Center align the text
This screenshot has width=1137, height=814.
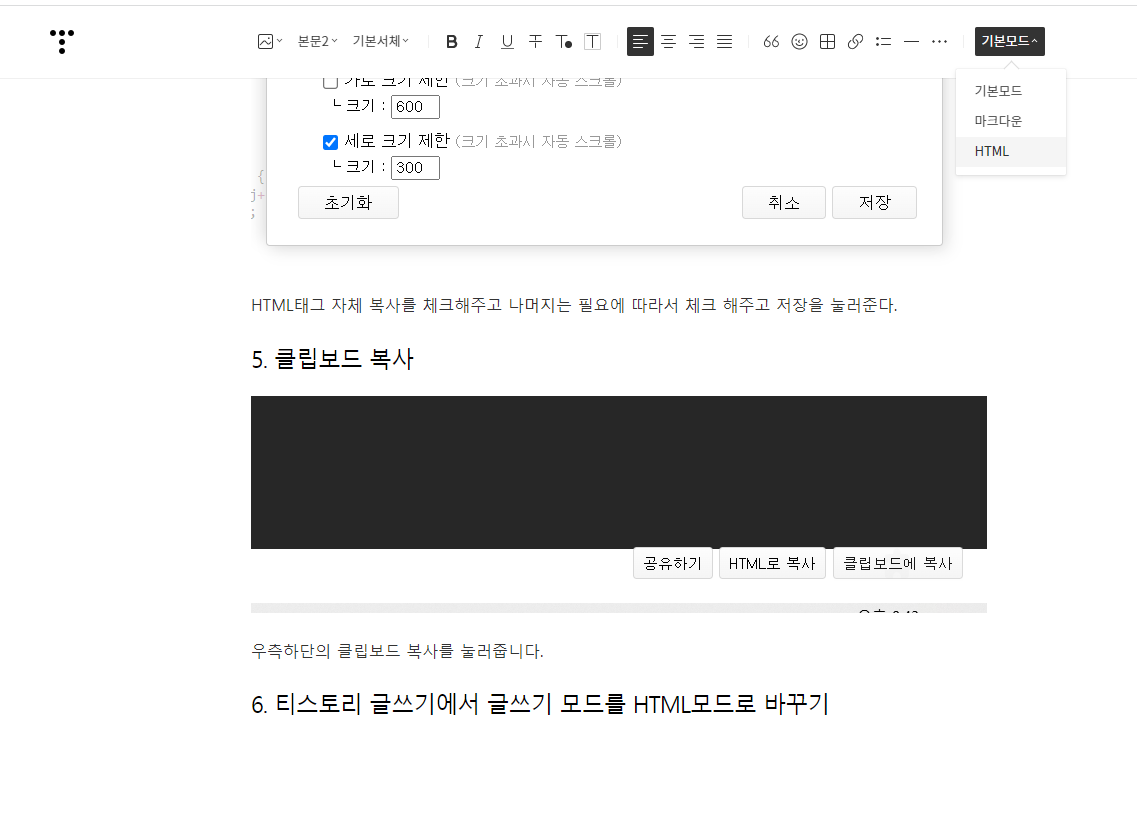669,41
